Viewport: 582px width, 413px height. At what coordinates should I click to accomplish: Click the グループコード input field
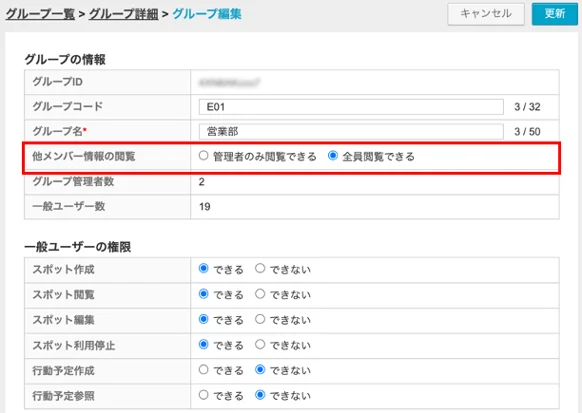point(351,107)
